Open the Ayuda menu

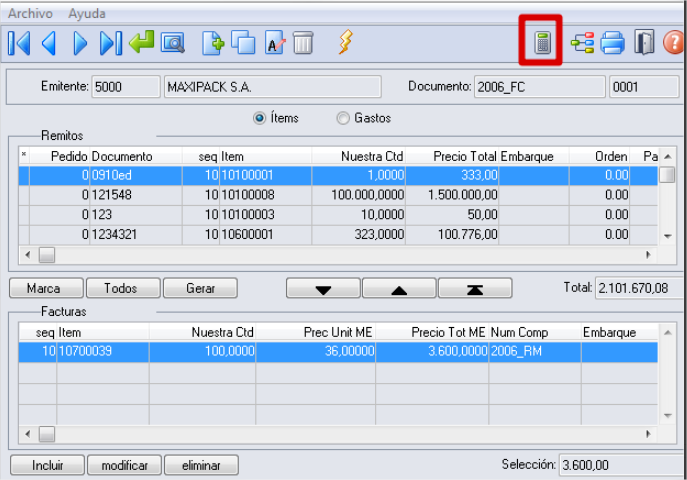(x=87, y=14)
